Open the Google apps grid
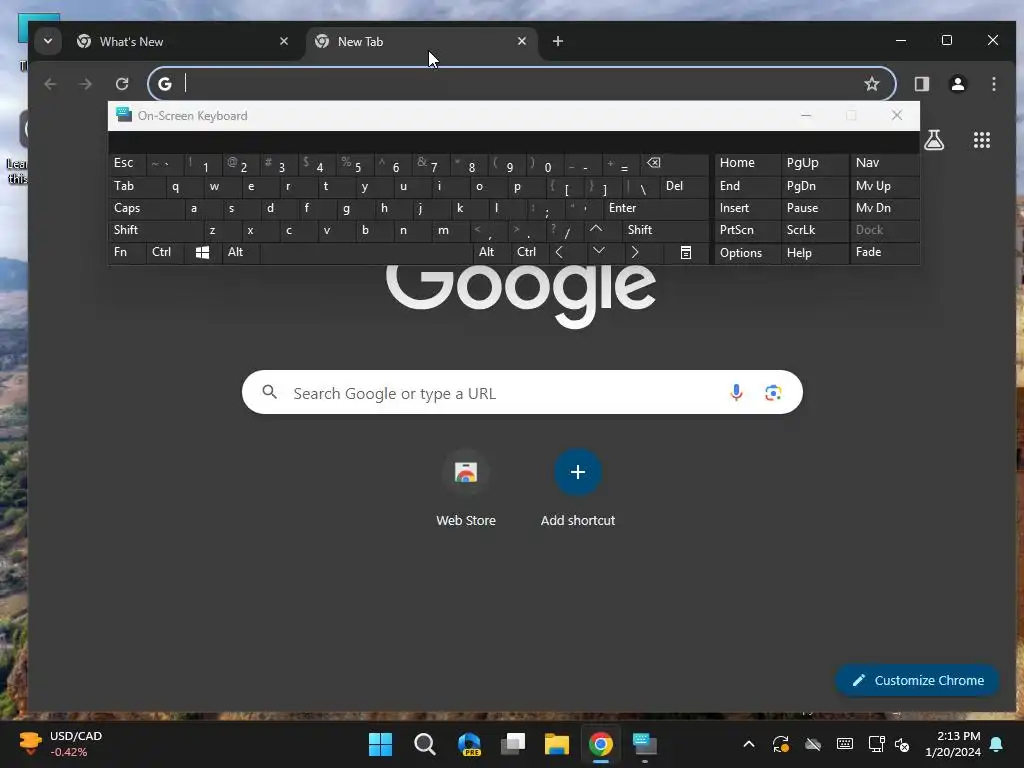 pyautogui.click(x=982, y=140)
